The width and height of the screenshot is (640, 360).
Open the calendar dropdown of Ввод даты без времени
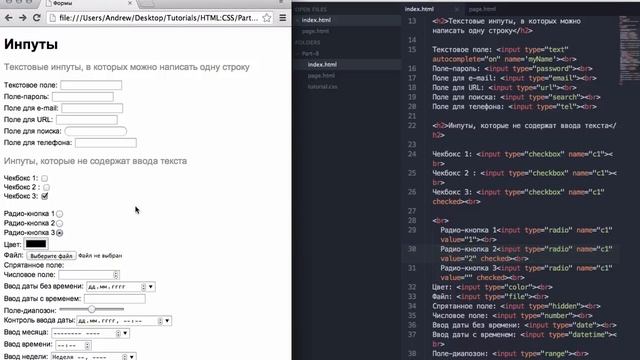151,287
